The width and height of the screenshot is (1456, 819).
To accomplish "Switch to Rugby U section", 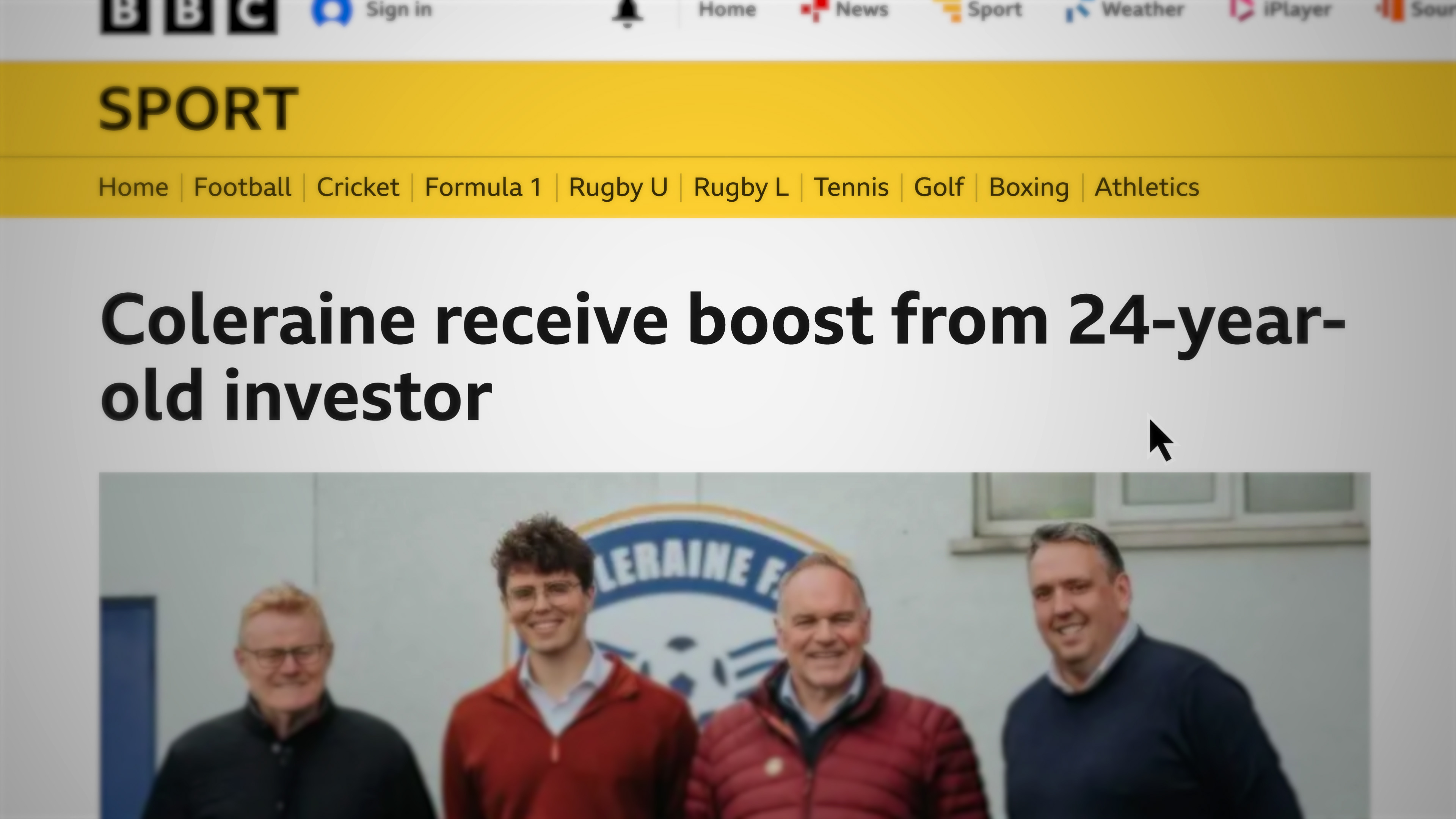I will pos(618,188).
